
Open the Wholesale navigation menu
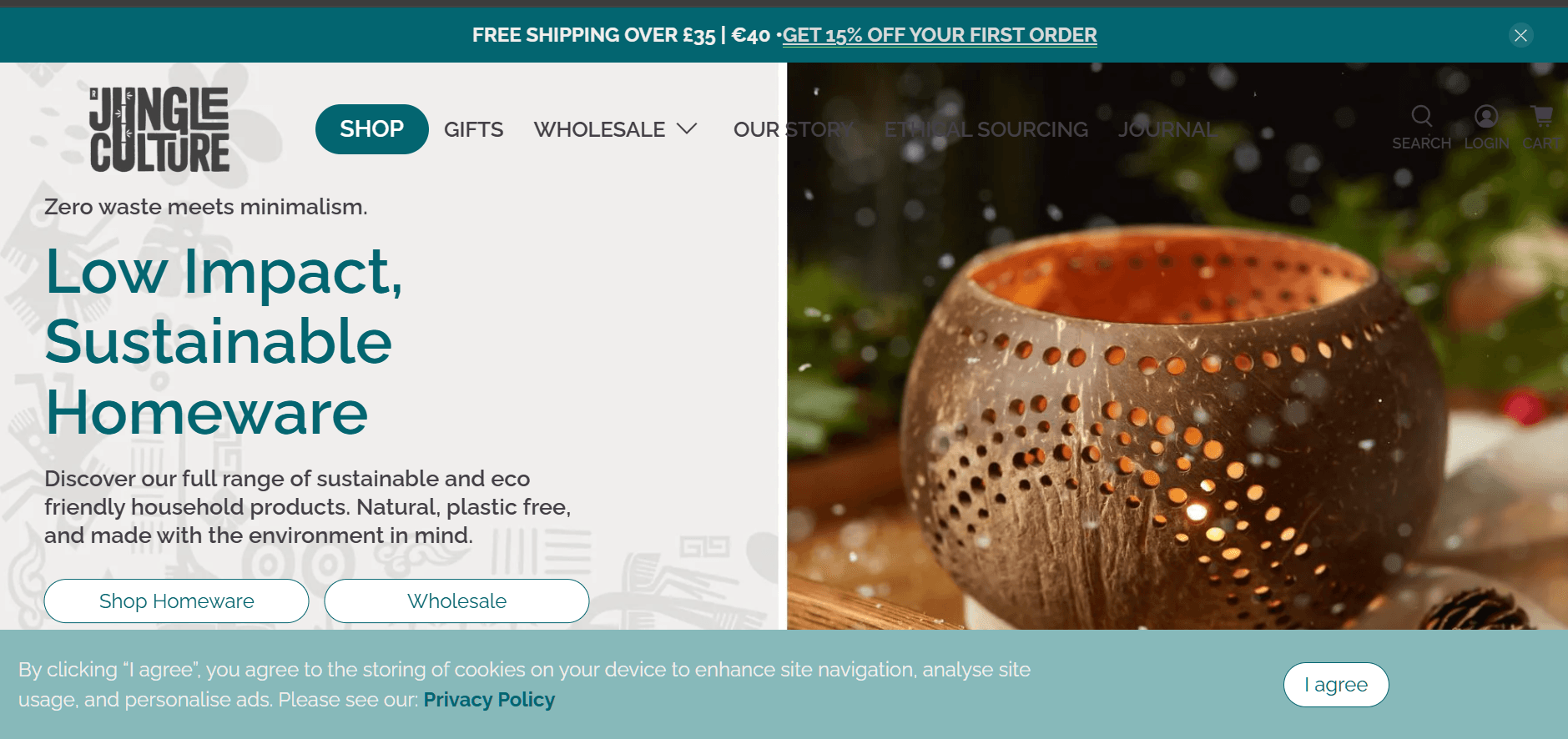tap(599, 129)
